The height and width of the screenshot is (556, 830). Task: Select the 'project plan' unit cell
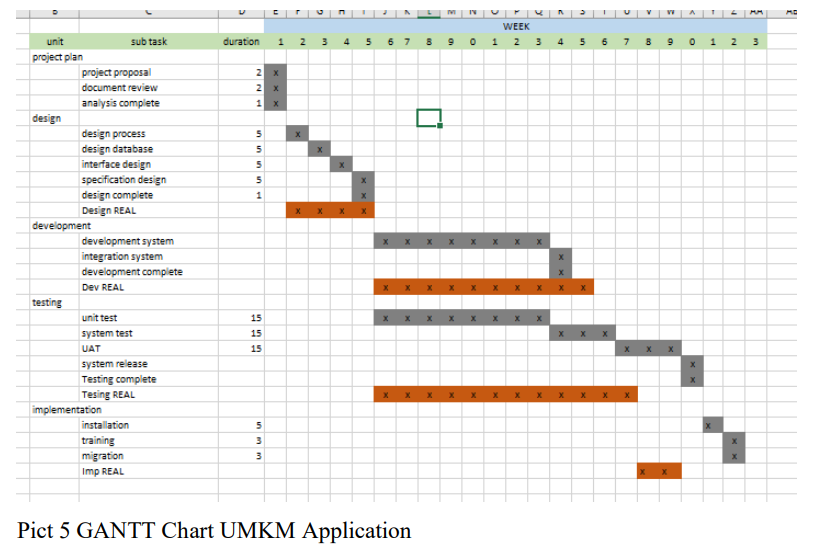pos(55,57)
